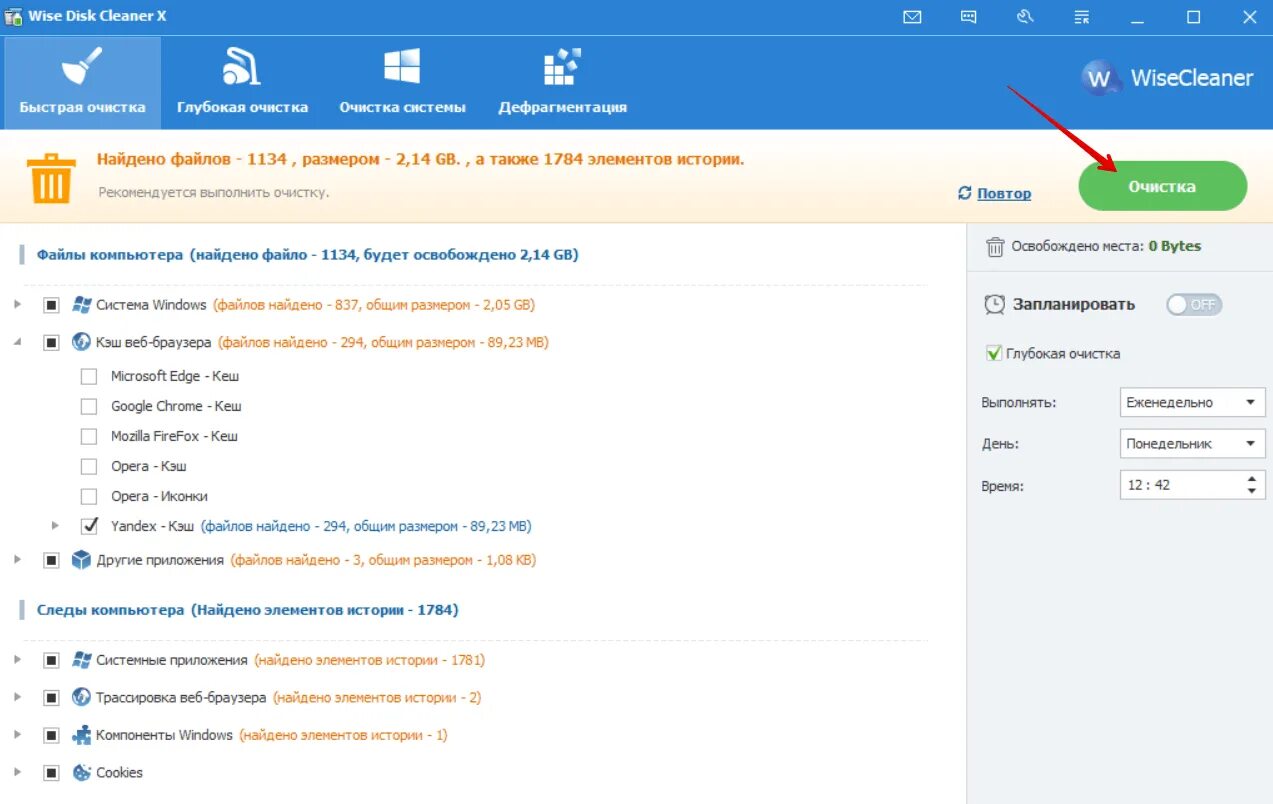Uncheck the Yandex - Кэш checkbox
Screen dimensions: 1273x804
click(89, 525)
